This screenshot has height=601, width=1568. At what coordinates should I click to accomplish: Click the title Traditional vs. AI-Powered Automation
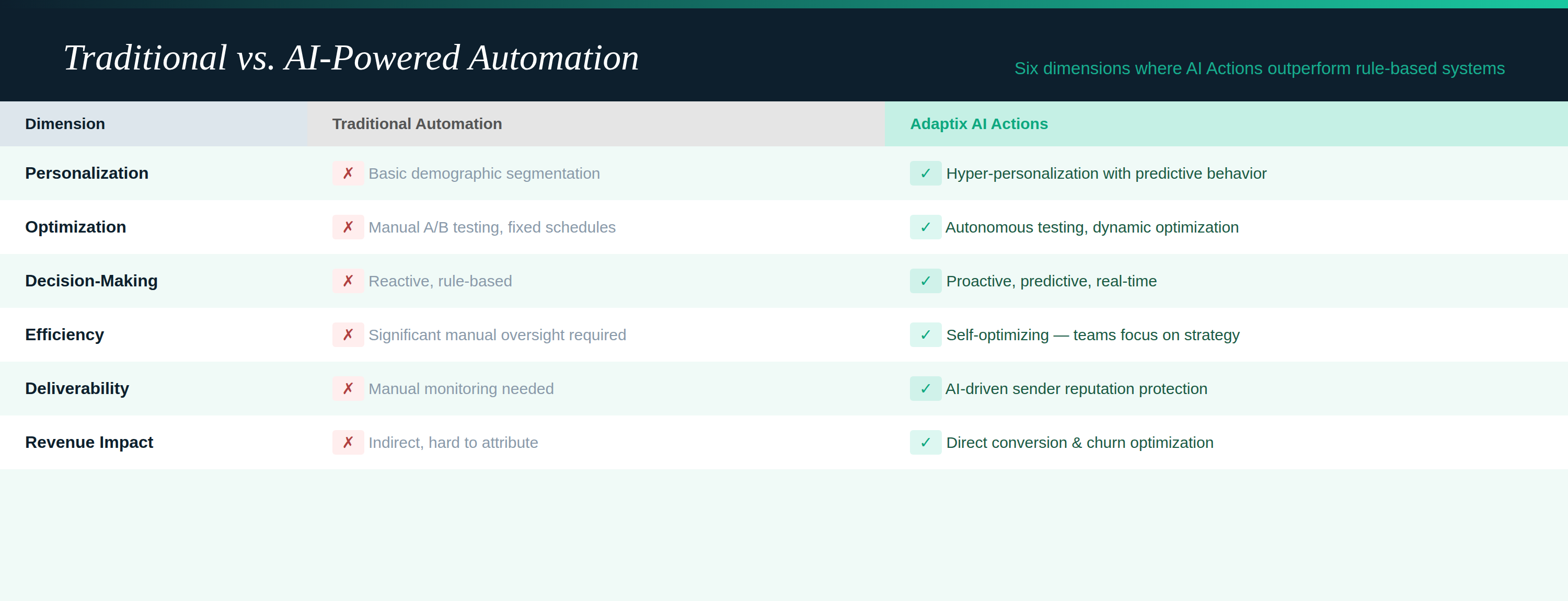click(351, 58)
